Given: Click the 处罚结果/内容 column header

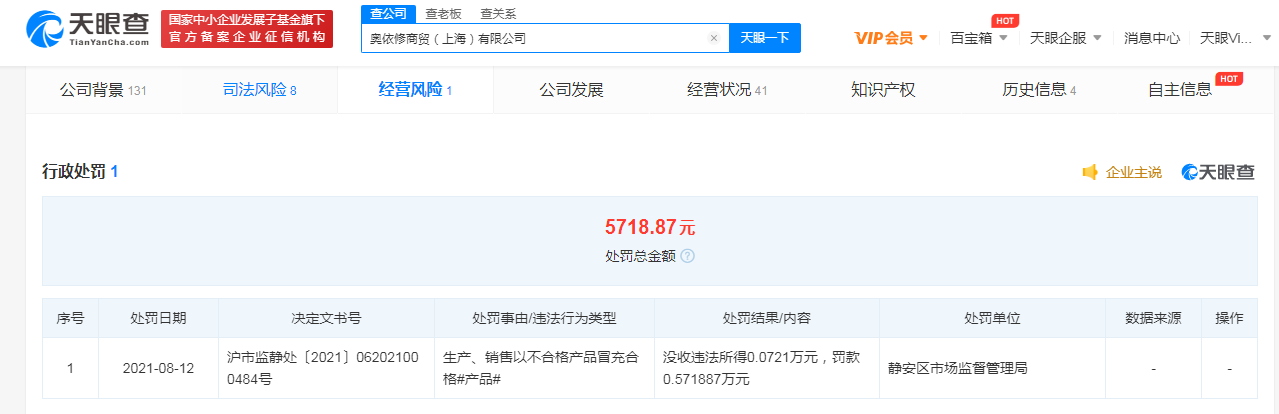Looking at the screenshot, I should 766,319.
